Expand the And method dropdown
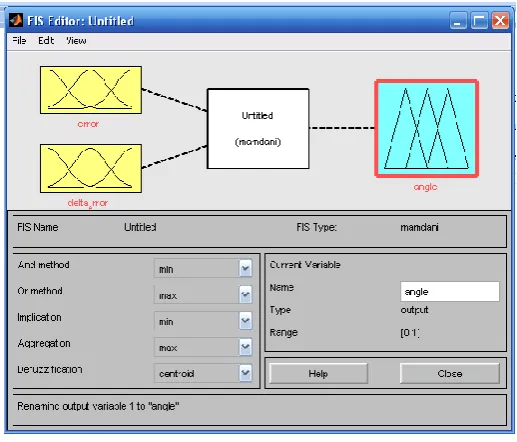This screenshot has height=442, width=517. [245, 268]
